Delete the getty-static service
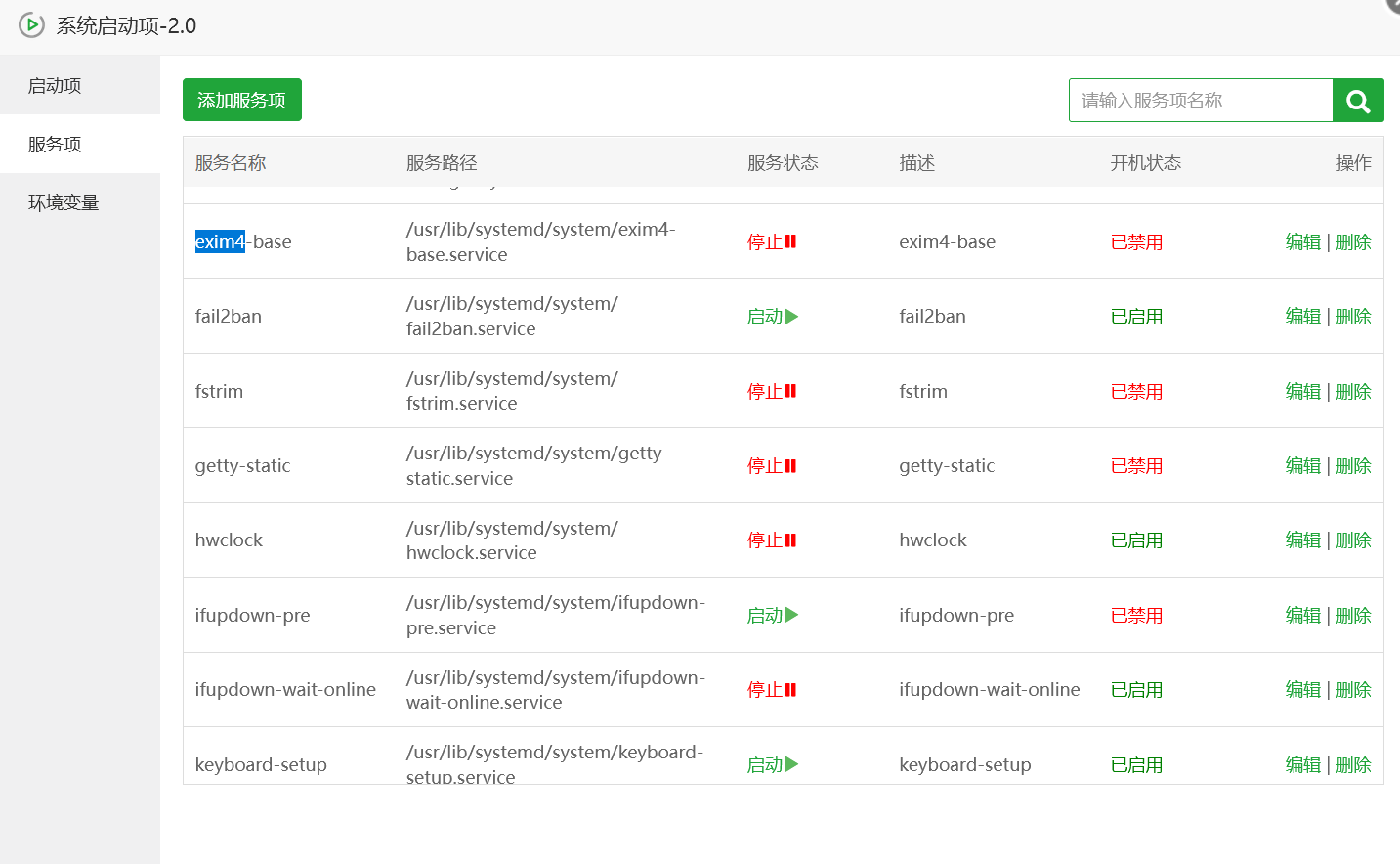This screenshot has width=1400, height=864. 1353,466
